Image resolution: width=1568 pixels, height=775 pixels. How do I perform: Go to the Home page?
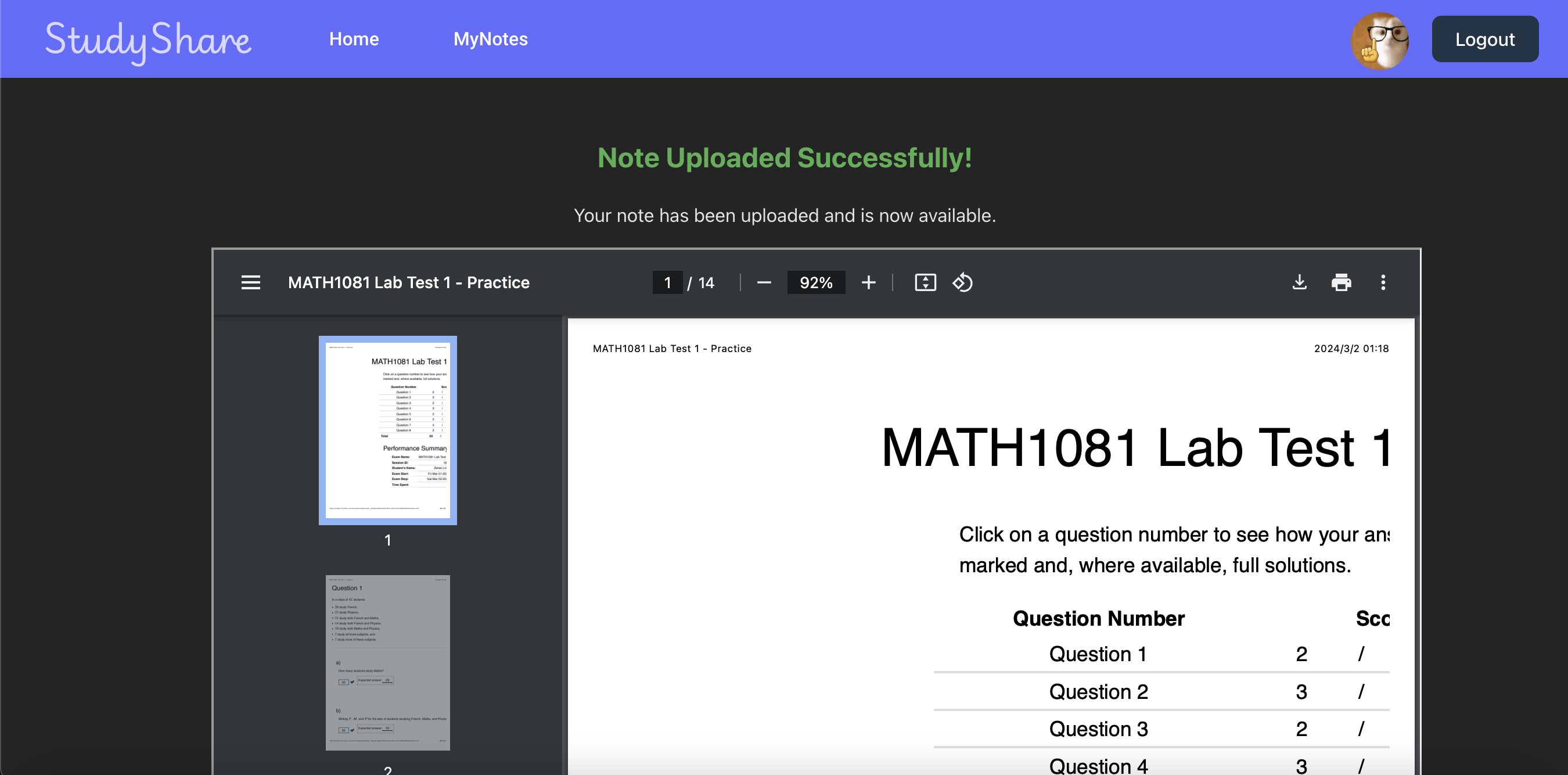(x=354, y=40)
